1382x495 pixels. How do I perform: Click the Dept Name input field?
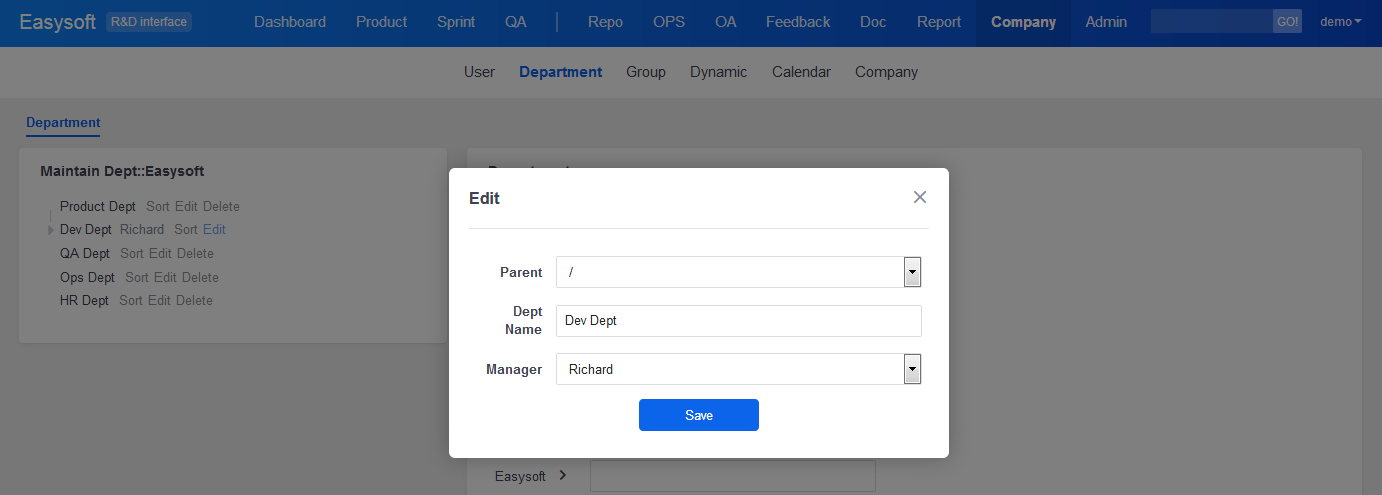738,321
